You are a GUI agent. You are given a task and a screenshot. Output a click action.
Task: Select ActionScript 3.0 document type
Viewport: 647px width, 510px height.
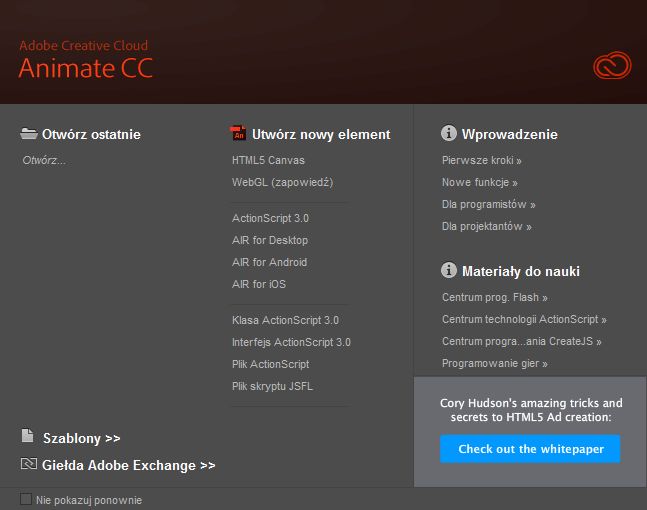pos(270,218)
